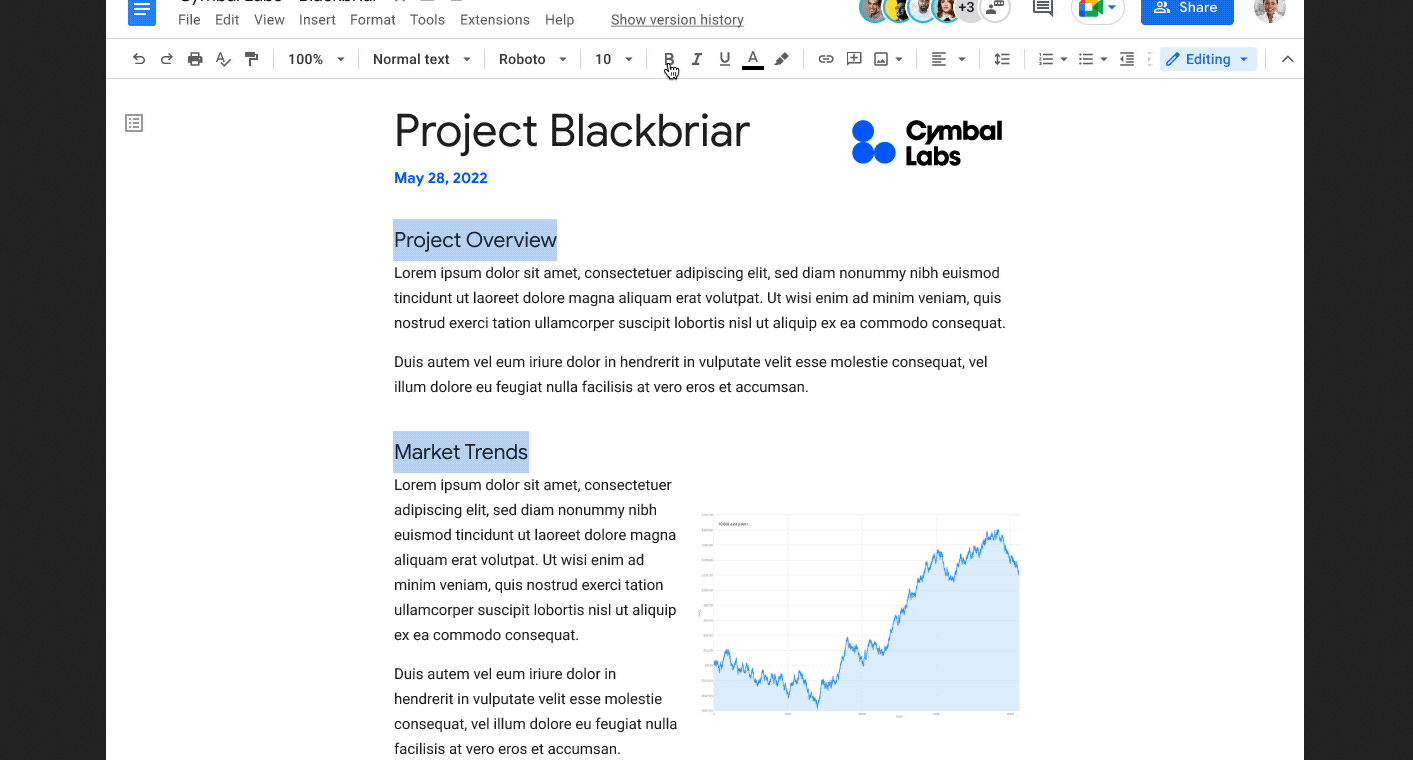Expand the insert image dropdown arrow
Image resolution: width=1413 pixels, height=760 pixels.
899,59
